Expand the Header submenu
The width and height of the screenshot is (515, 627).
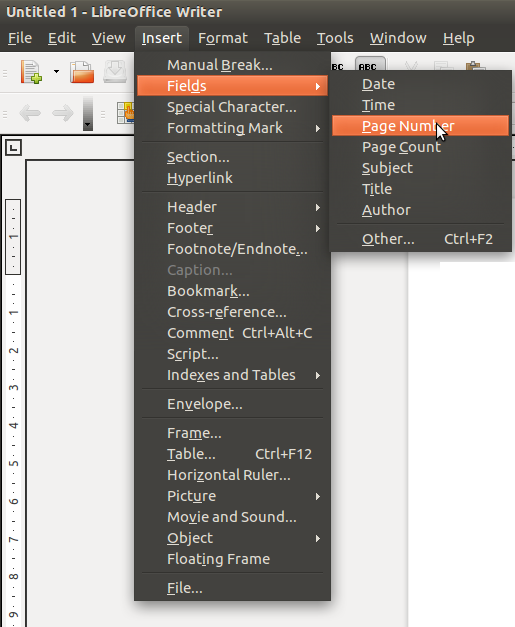(x=232, y=207)
